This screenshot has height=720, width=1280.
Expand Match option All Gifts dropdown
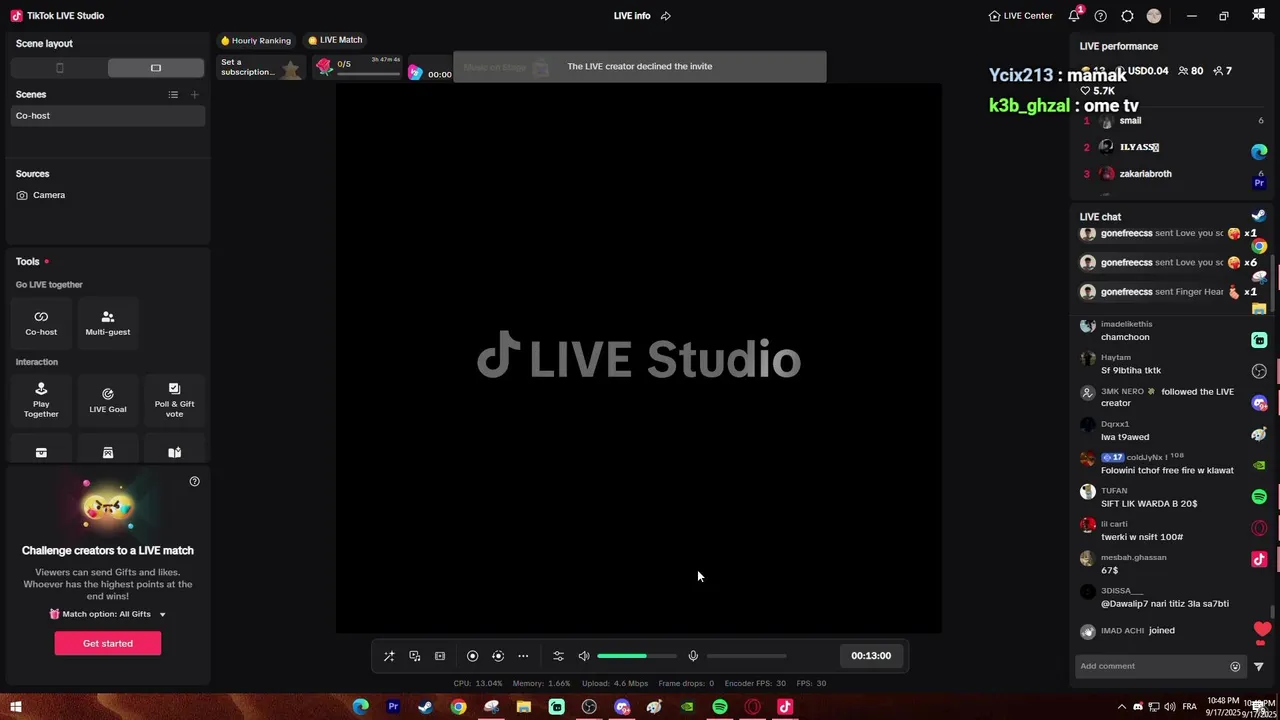(x=108, y=614)
